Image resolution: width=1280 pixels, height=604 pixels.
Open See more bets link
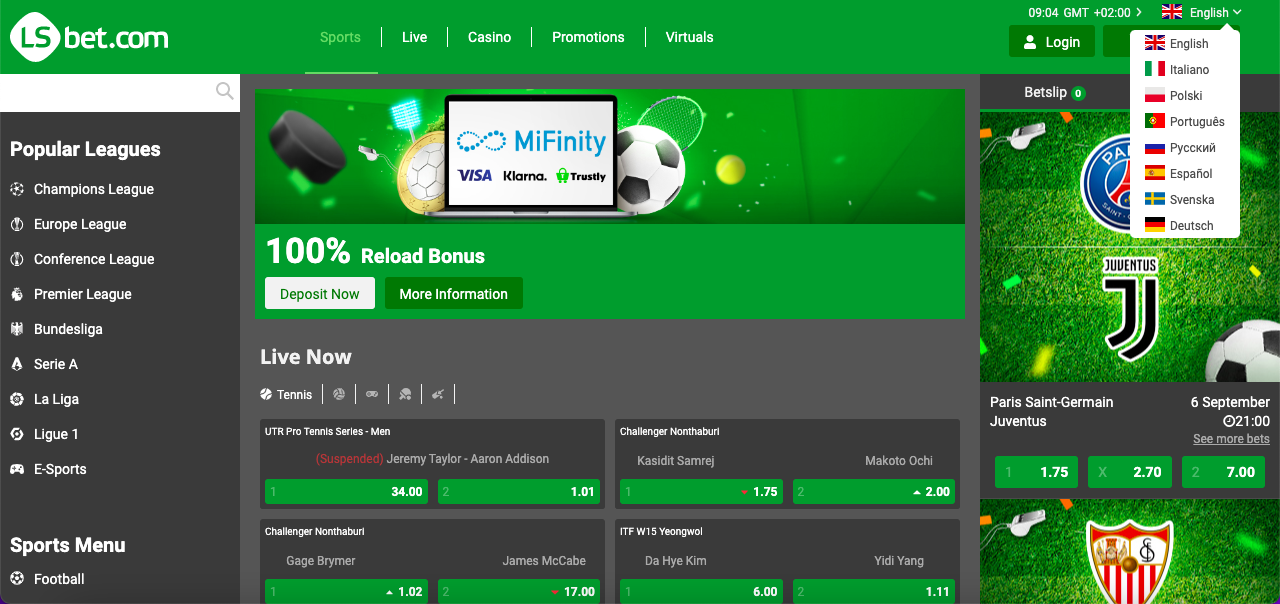(x=1230, y=438)
